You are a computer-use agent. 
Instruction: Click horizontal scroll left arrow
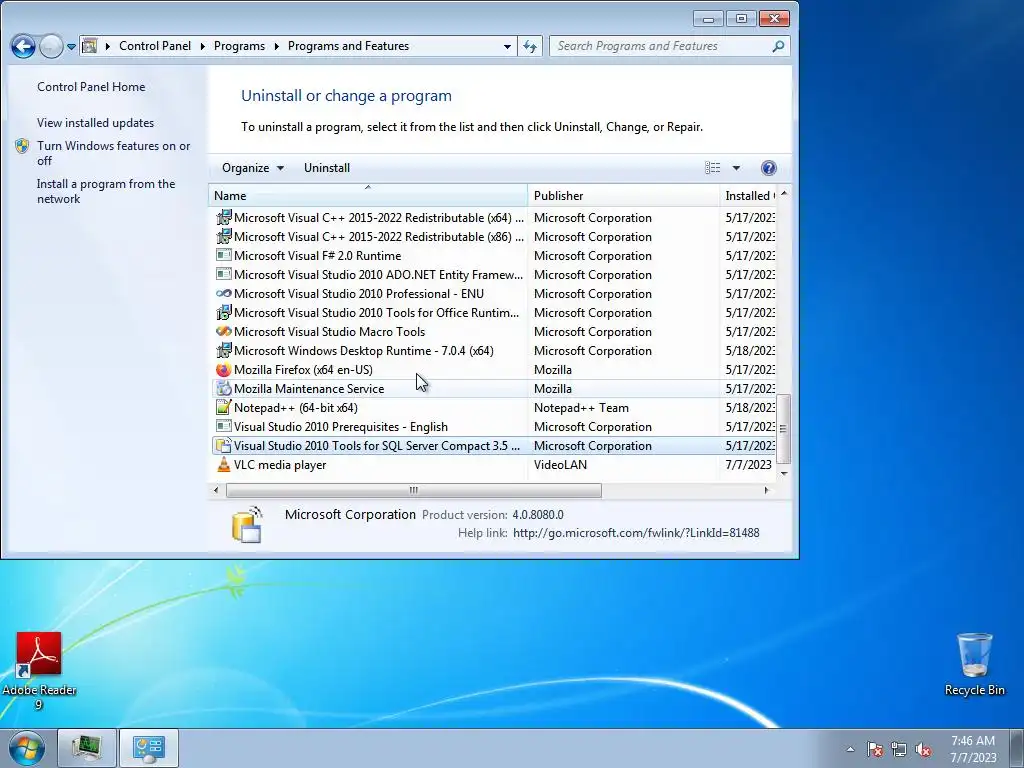tap(216, 490)
